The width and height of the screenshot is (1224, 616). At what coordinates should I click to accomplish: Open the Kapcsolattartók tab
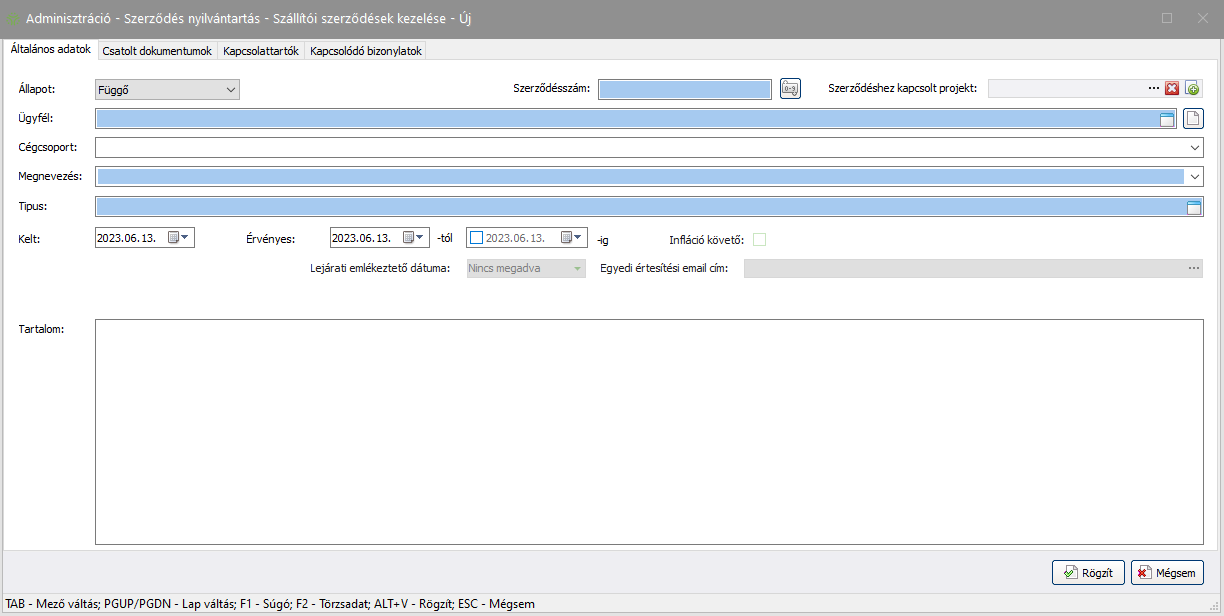[261, 51]
